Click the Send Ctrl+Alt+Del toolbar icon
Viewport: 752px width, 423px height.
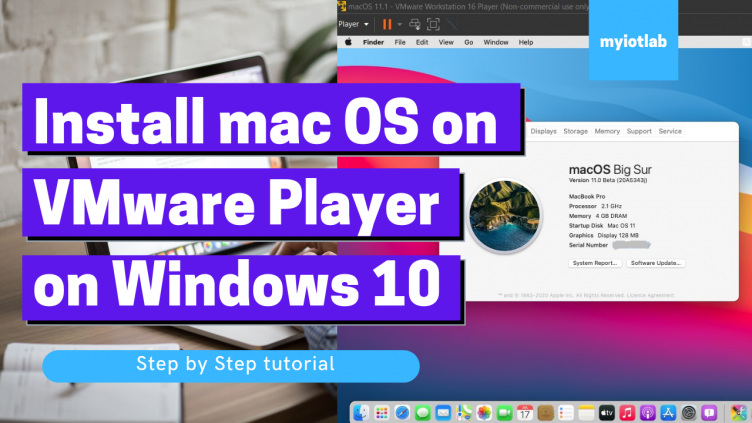415,24
